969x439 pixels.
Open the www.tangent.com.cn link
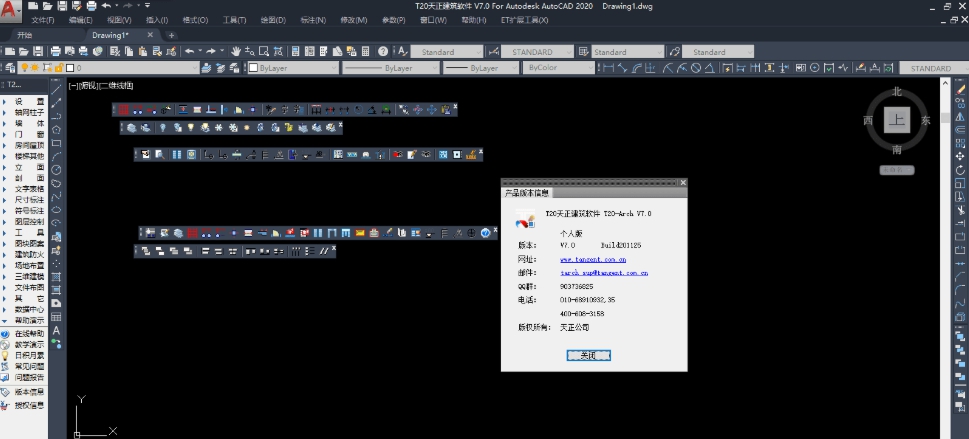[x=593, y=260]
